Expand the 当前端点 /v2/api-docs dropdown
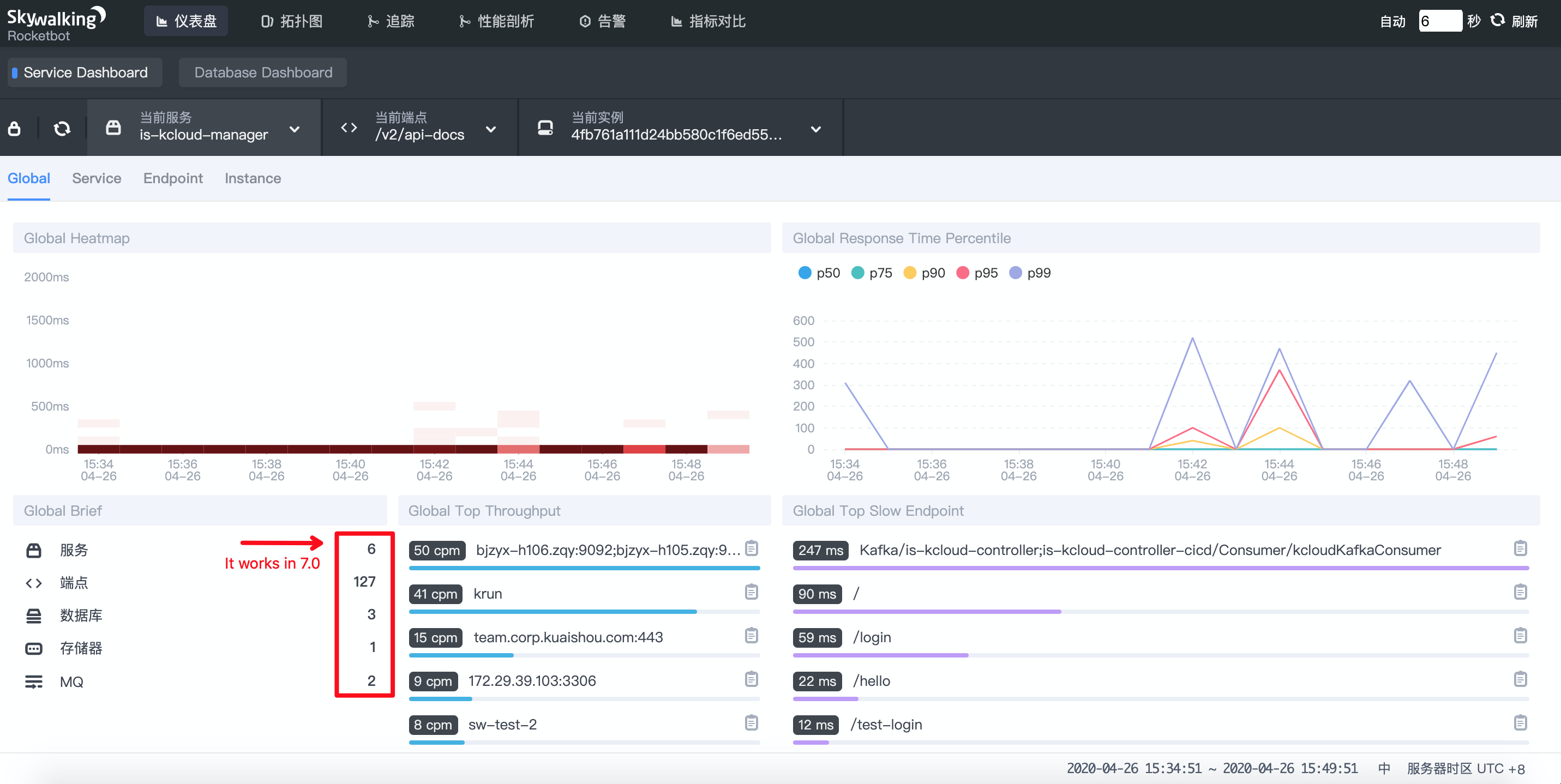This screenshot has height=784, width=1561. pos(491,129)
